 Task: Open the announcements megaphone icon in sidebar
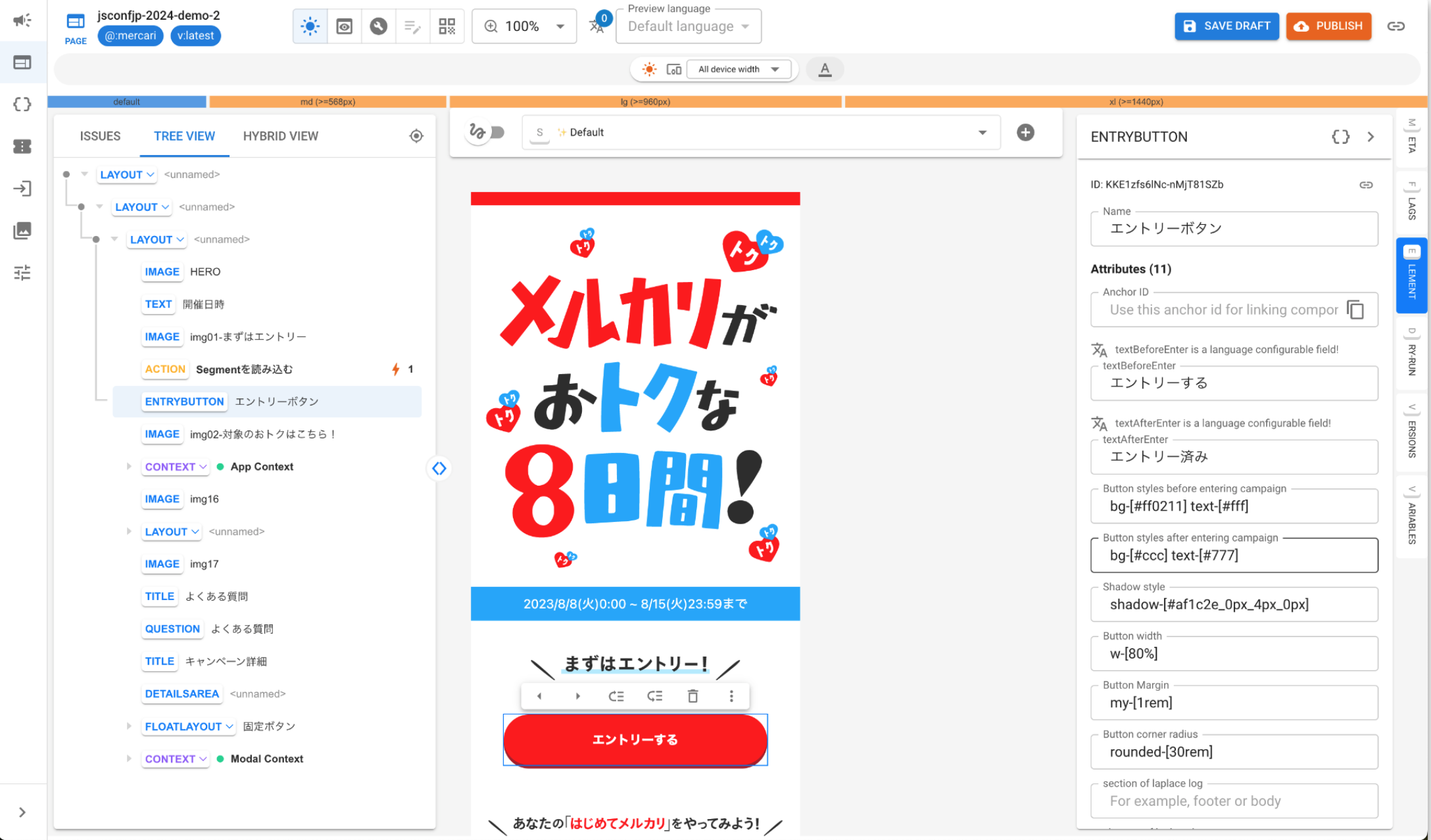(22, 20)
